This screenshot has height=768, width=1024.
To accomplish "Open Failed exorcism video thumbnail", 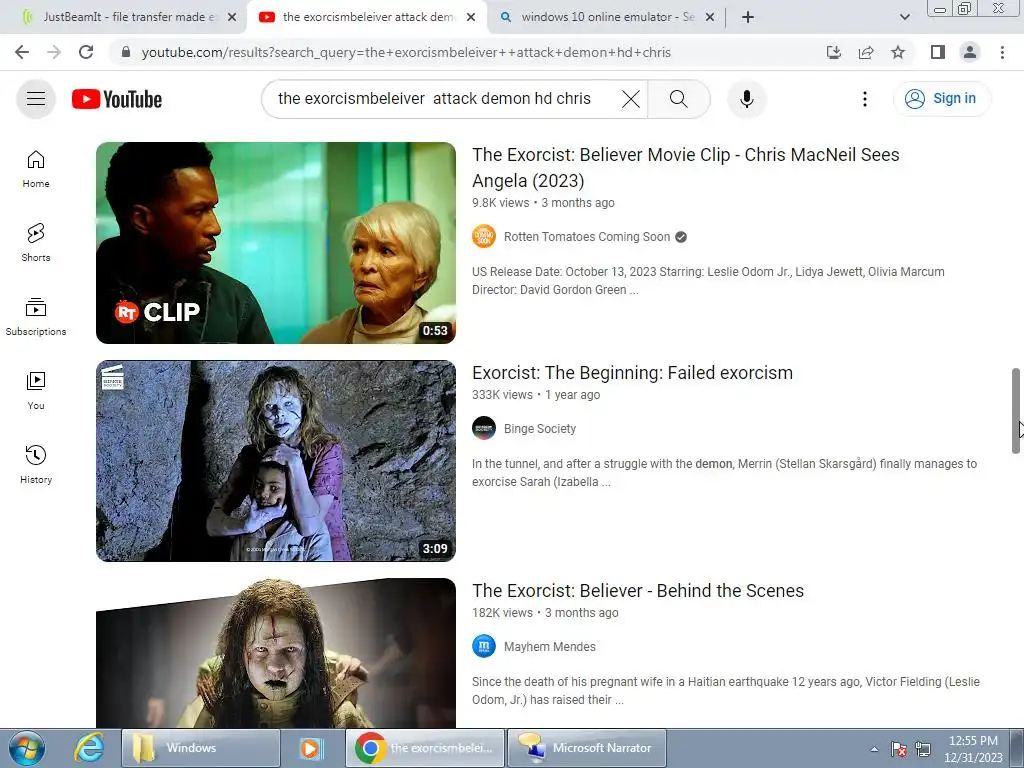I will (x=276, y=461).
